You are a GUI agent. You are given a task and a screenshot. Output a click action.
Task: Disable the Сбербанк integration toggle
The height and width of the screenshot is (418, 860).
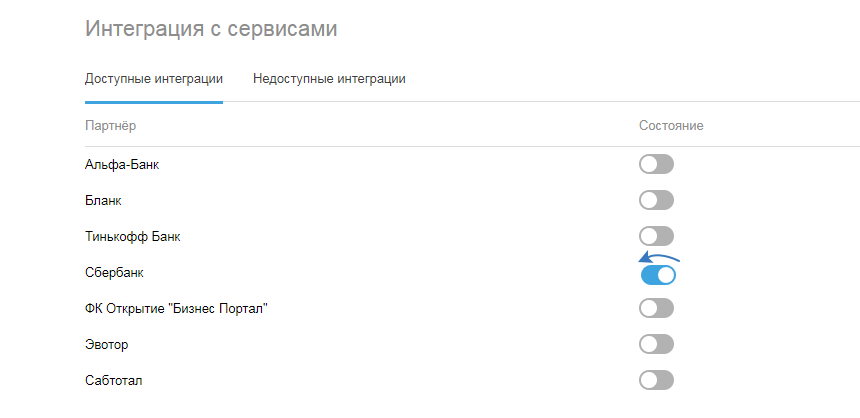(658, 275)
